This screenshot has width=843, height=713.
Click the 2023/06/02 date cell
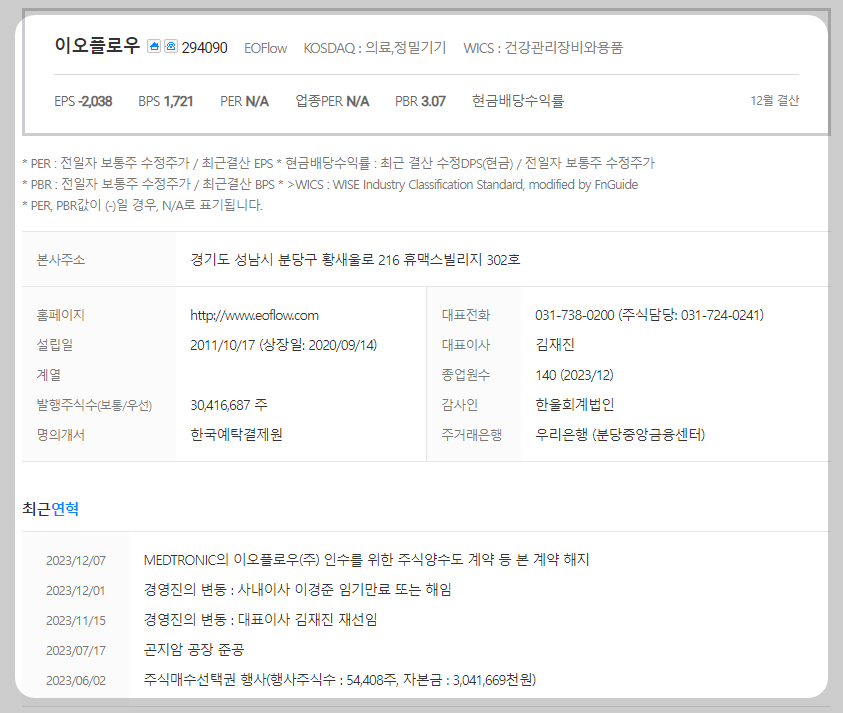coord(76,681)
